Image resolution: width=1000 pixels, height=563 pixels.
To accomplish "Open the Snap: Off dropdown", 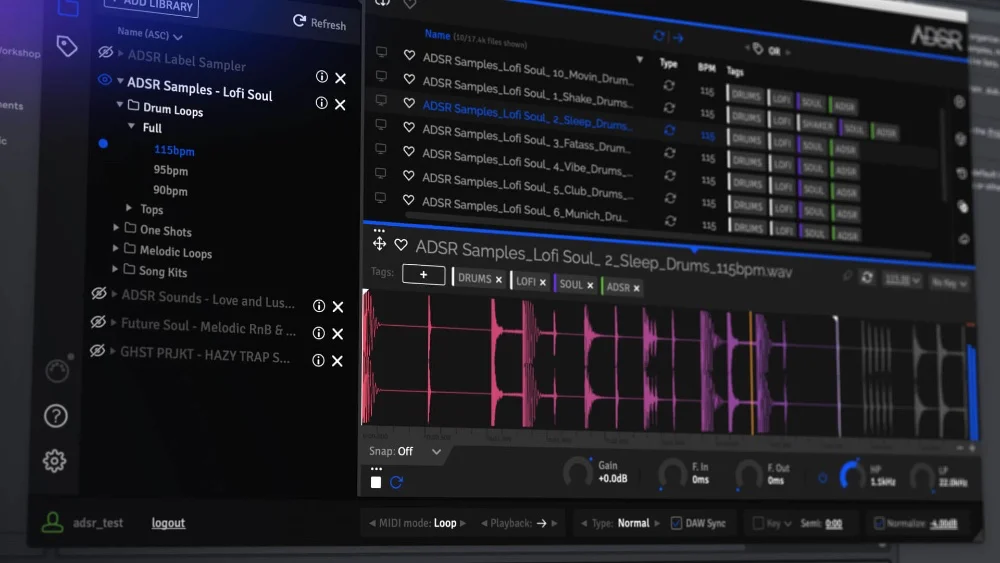I will tap(405, 451).
